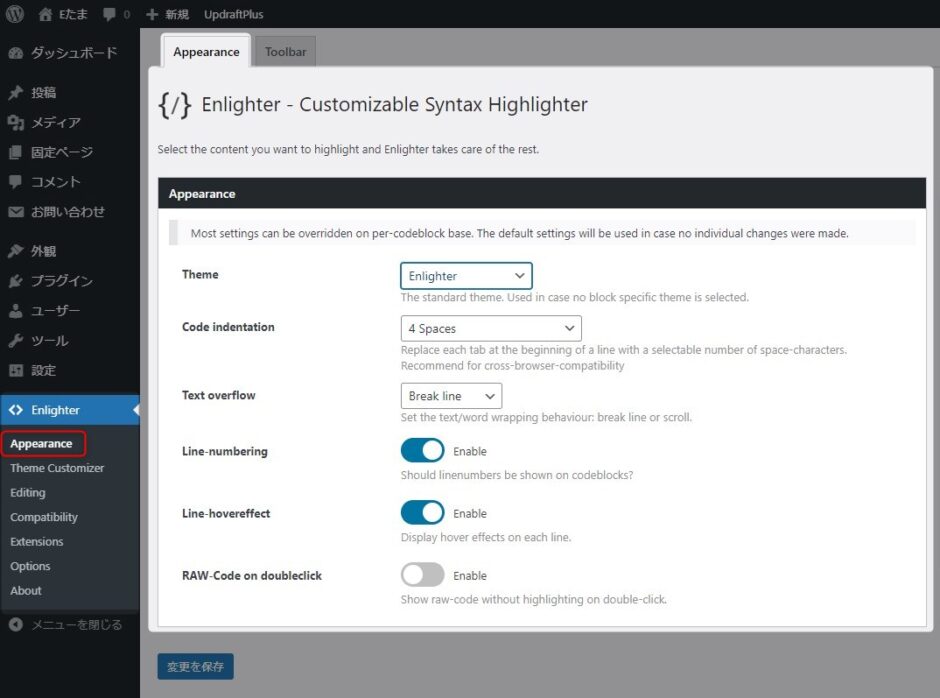Open the Theme Customizer submenu
Image resolution: width=940 pixels, height=698 pixels.
(x=57, y=468)
